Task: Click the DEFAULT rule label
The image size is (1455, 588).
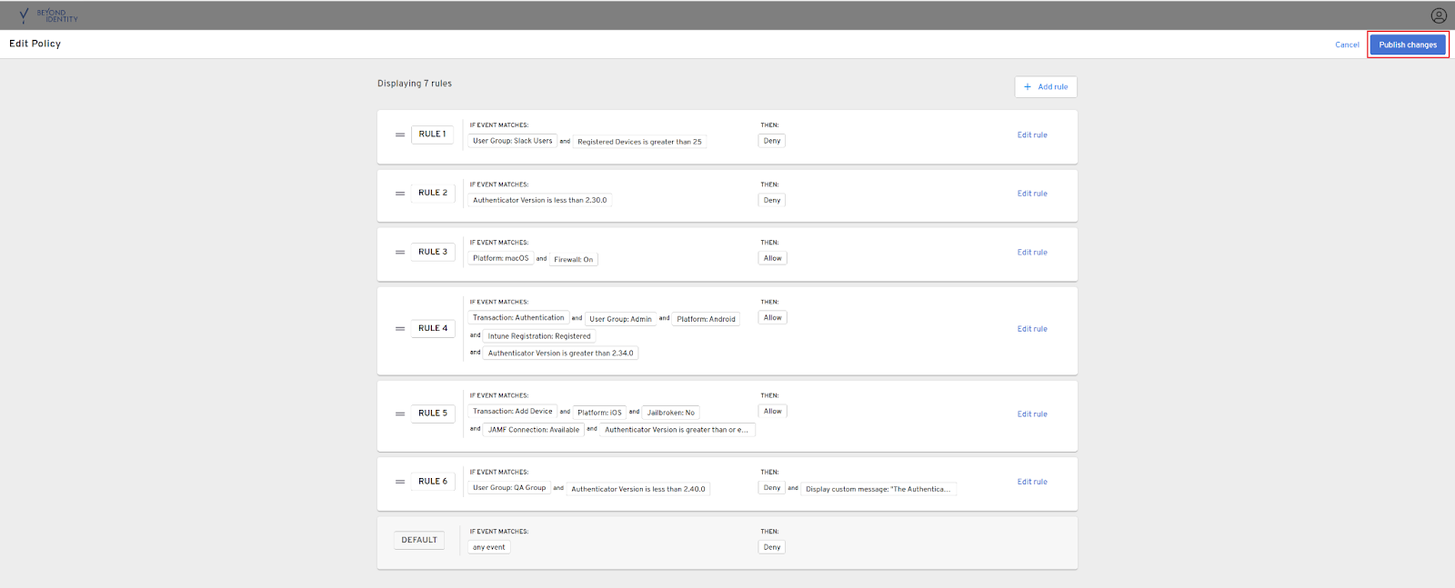Action: 419,540
